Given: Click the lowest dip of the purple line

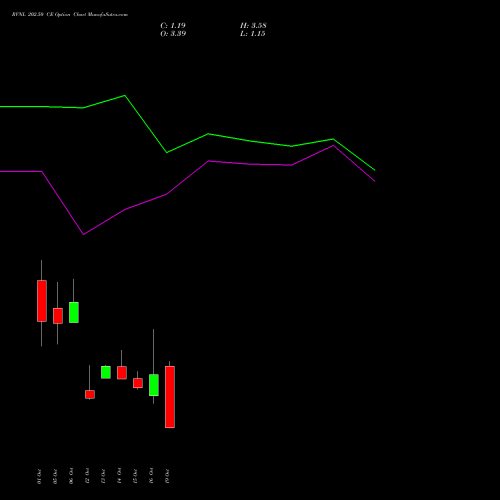Looking at the screenshot, I should pos(83,234).
